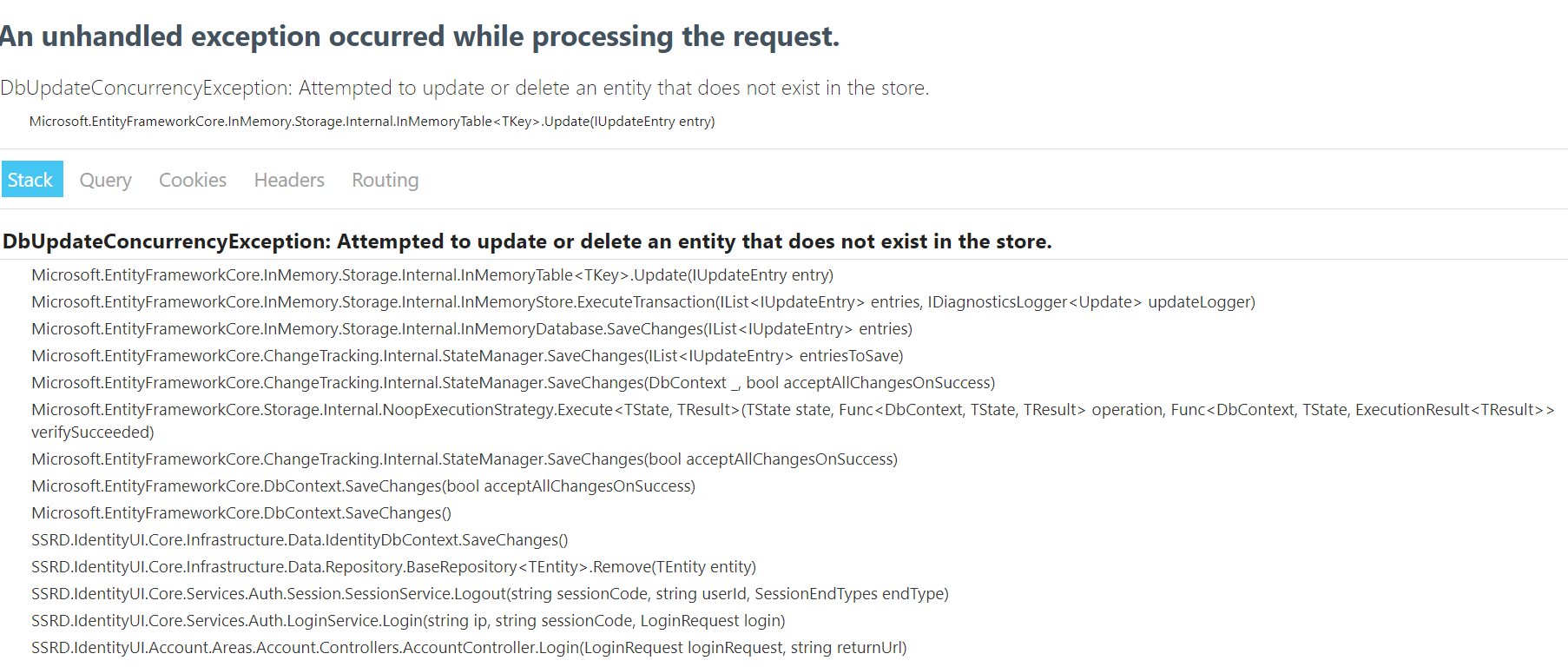The width and height of the screenshot is (1568, 667).
Task: Expand the InMemoryTable.Update stack frame
Action: [432, 274]
